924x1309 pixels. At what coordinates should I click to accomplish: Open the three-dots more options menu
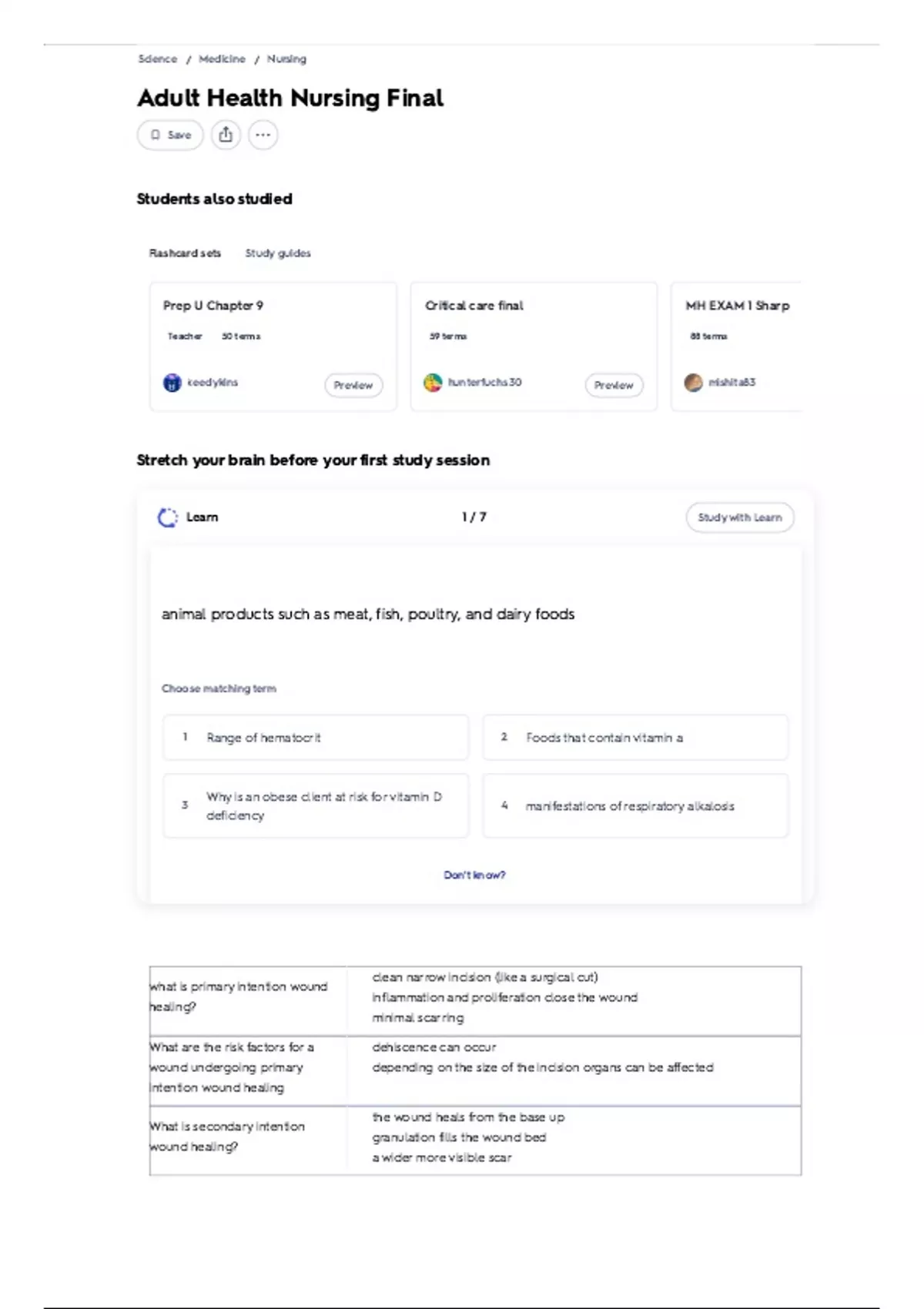263,135
